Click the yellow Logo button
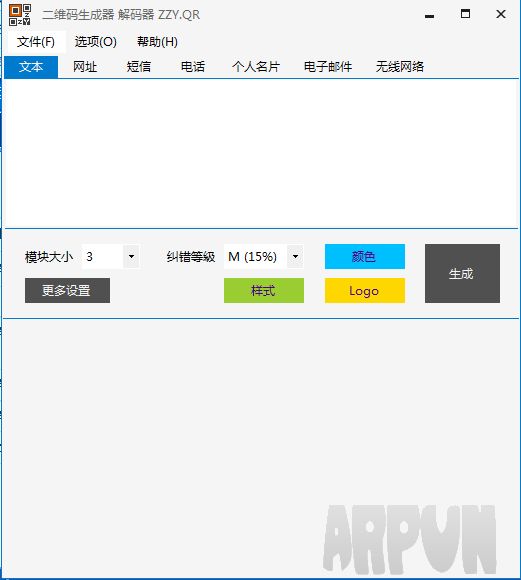The height and width of the screenshot is (580, 521). coord(365,290)
